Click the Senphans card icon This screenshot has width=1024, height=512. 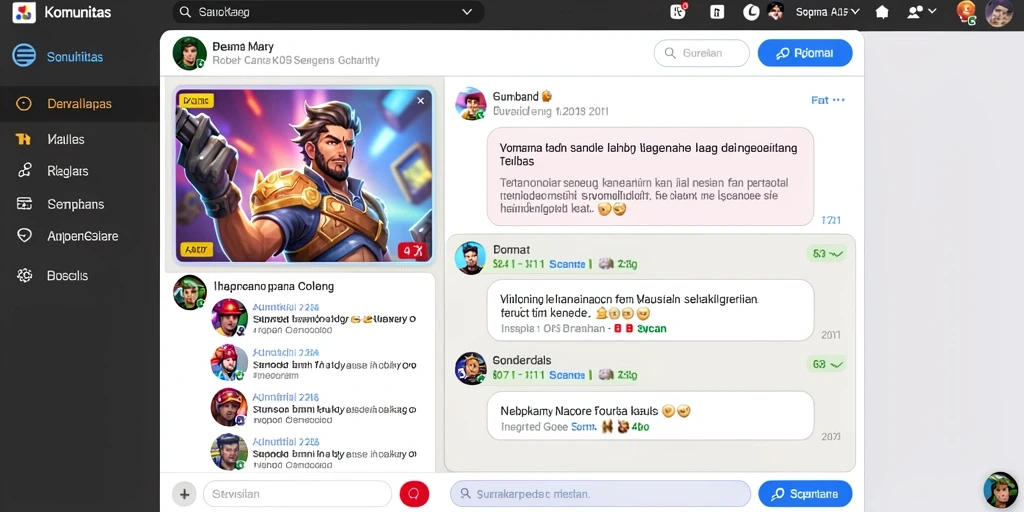coord(24,204)
